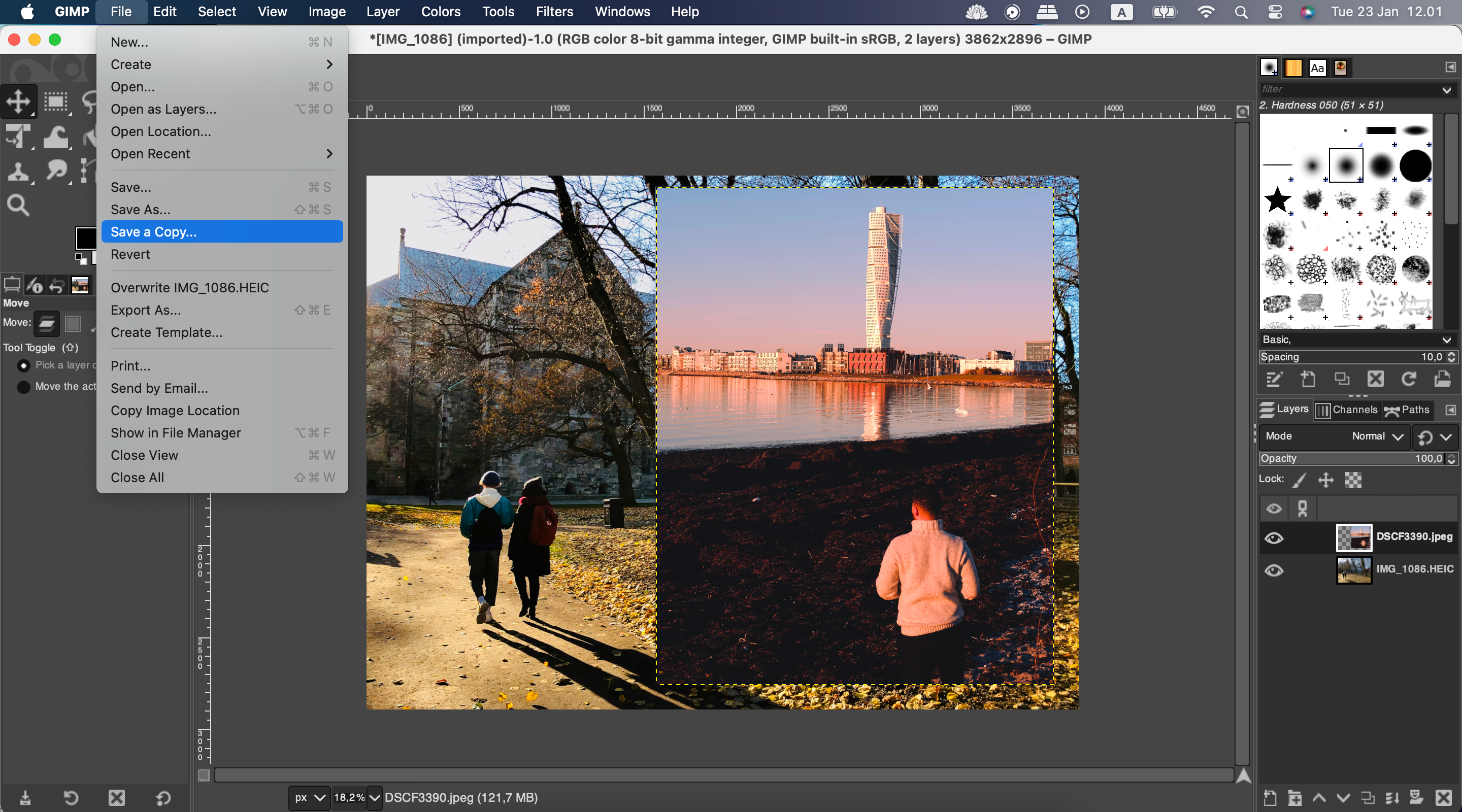The width and height of the screenshot is (1462, 812).
Task: Toggle visibility of IMG_1086.HEIC layer
Action: (1274, 571)
